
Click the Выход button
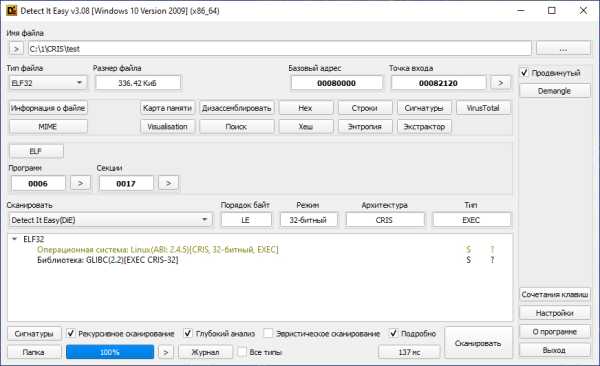click(554, 350)
